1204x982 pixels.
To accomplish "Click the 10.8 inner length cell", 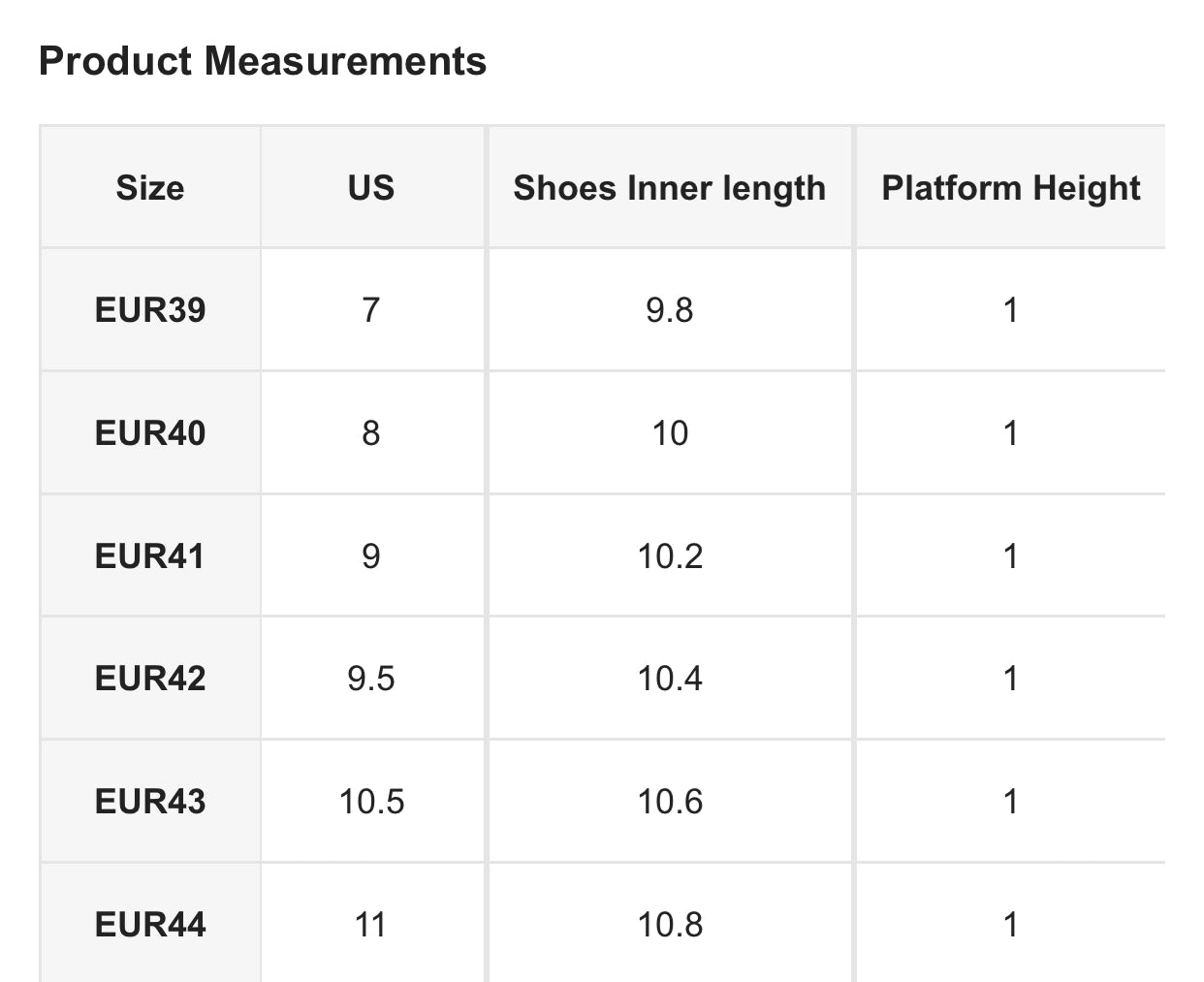I will [x=669, y=924].
